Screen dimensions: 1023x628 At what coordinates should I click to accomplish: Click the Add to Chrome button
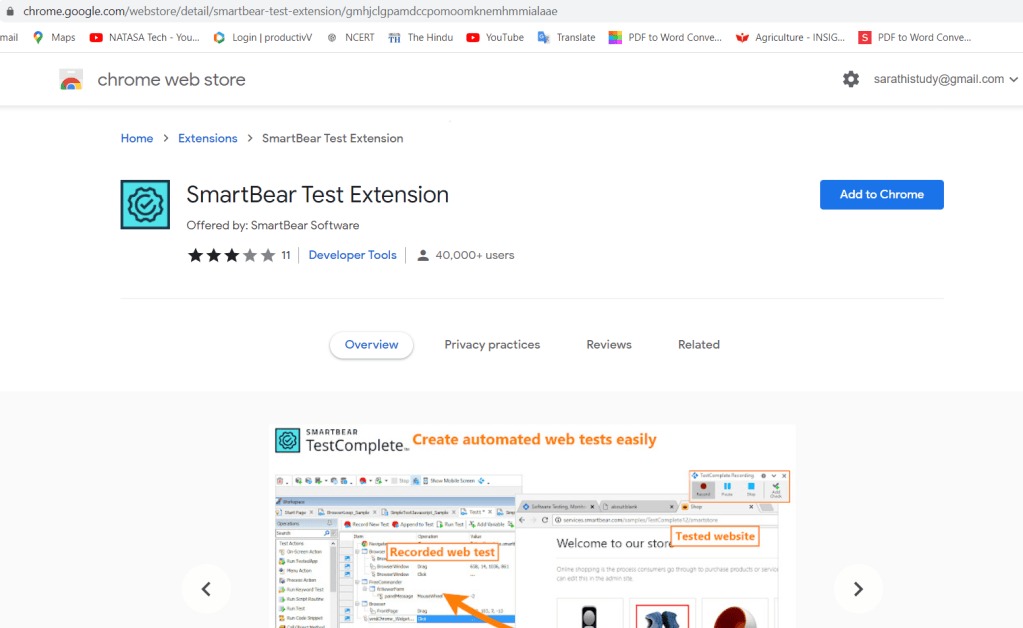[881, 194]
